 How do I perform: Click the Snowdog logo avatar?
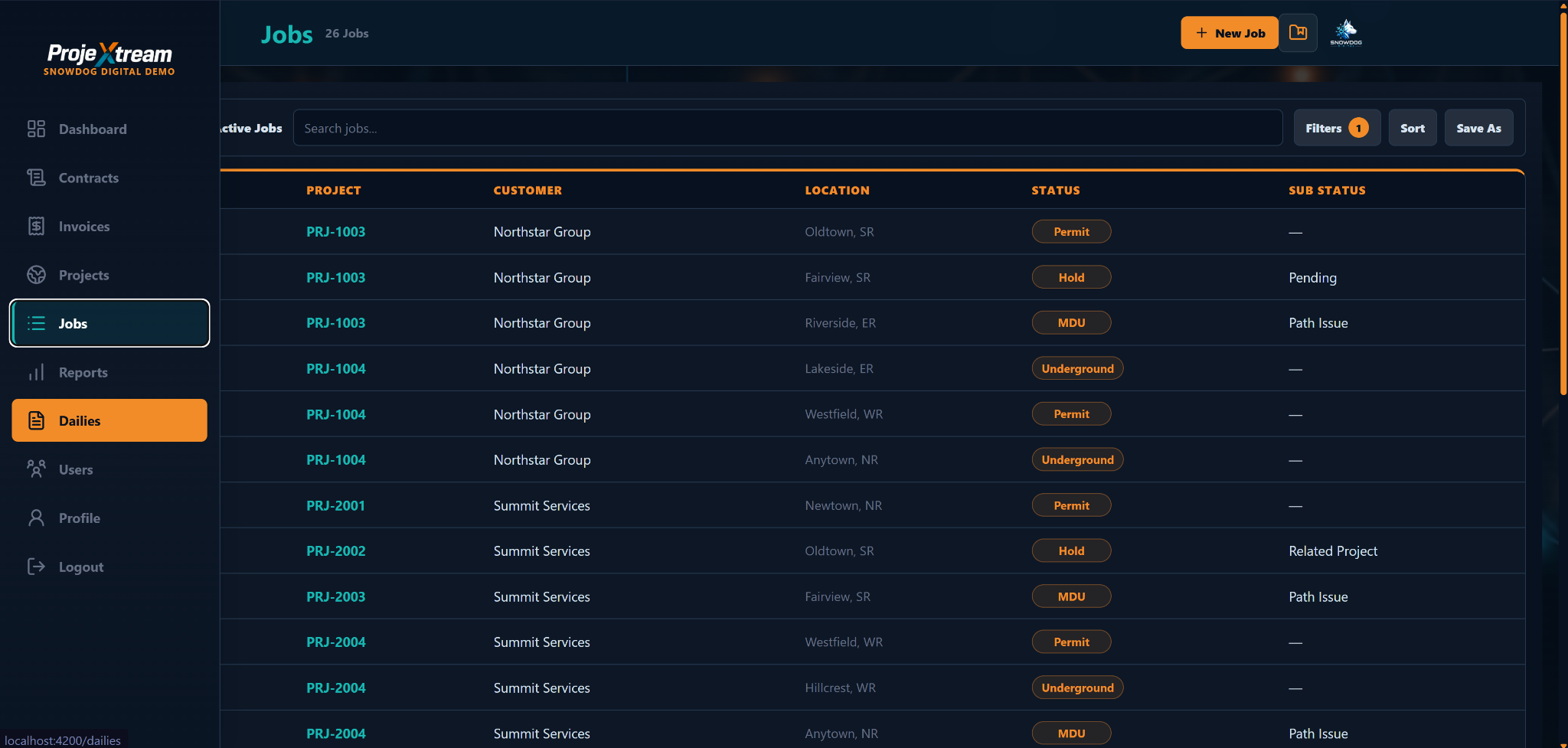[x=1346, y=33]
